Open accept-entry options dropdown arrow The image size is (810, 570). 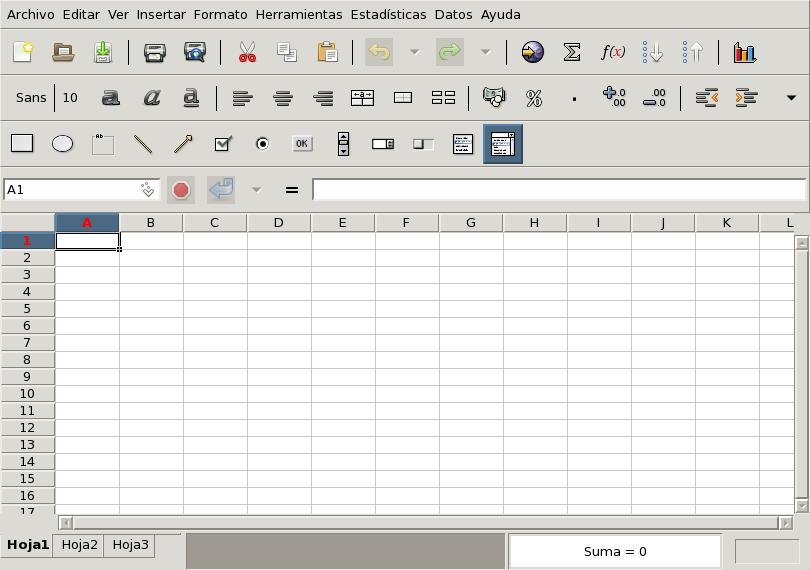[256, 190]
